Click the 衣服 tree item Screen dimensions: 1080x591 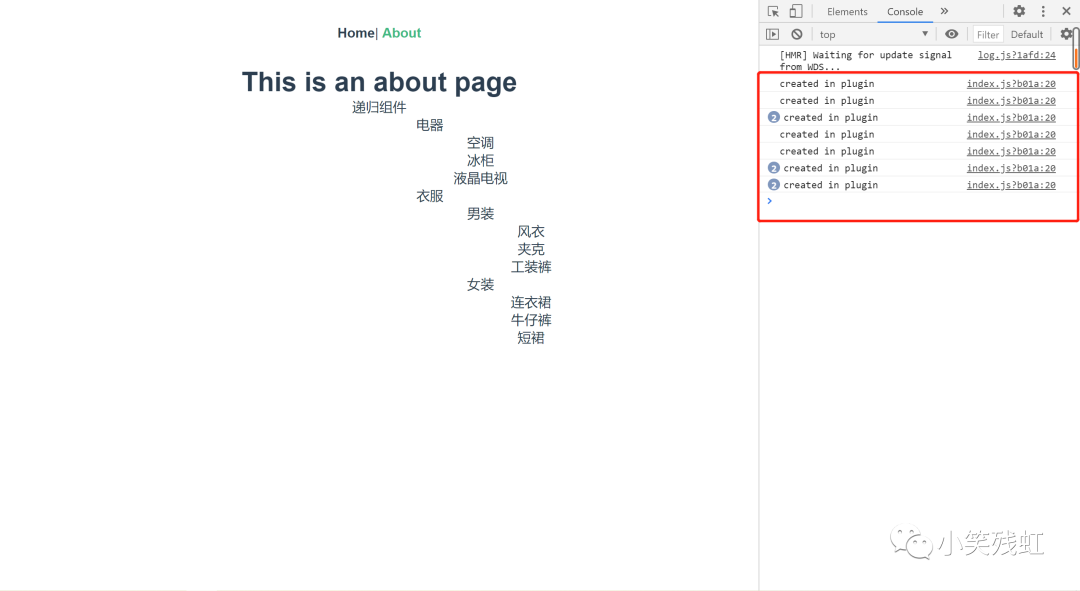(429, 196)
